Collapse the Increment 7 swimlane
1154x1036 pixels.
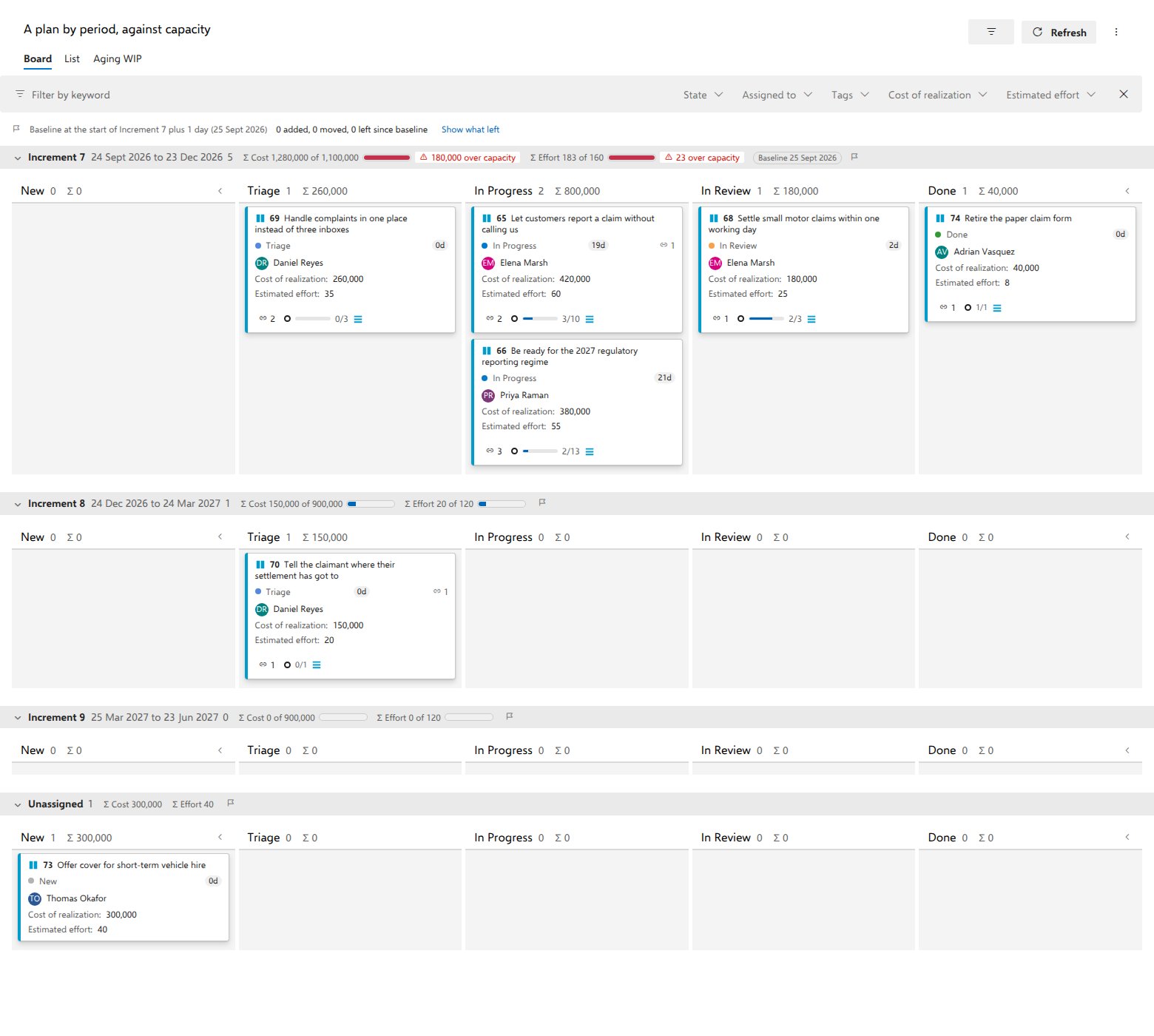(x=18, y=158)
